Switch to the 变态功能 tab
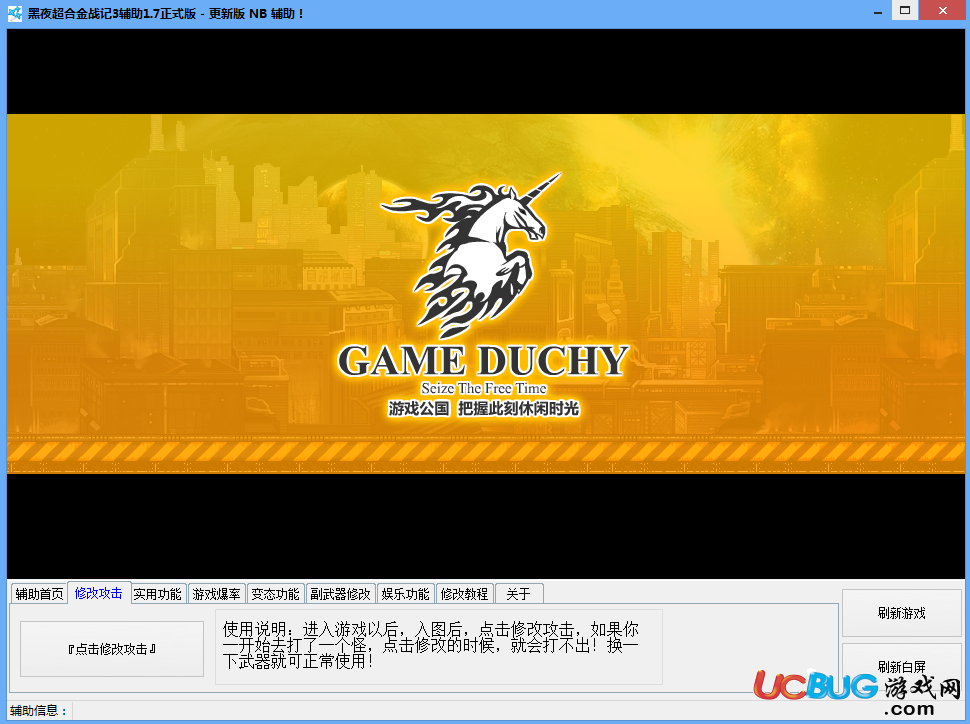 pyautogui.click(x=275, y=593)
